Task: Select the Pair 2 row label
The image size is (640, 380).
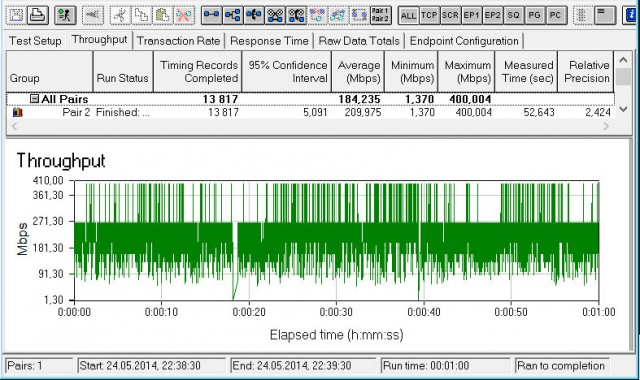Action: point(76,112)
